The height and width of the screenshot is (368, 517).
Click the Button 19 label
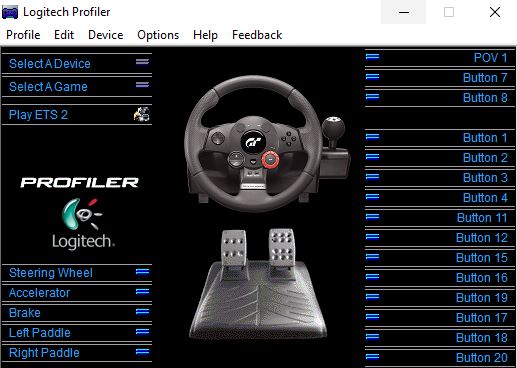pyautogui.click(x=482, y=298)
